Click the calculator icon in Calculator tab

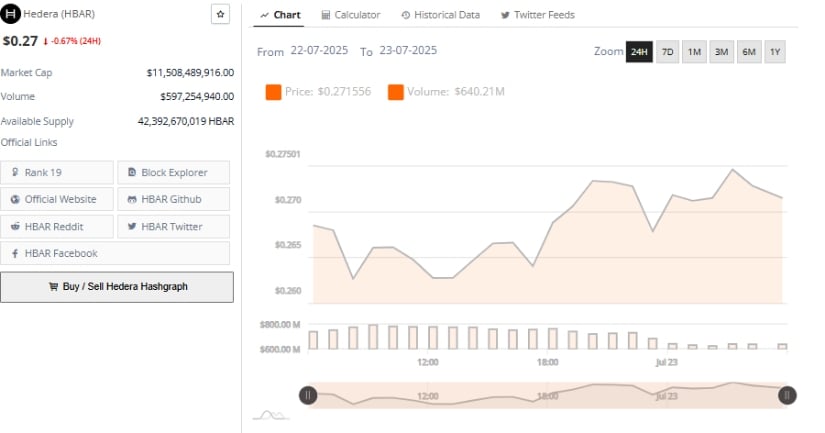pos(326,15)
